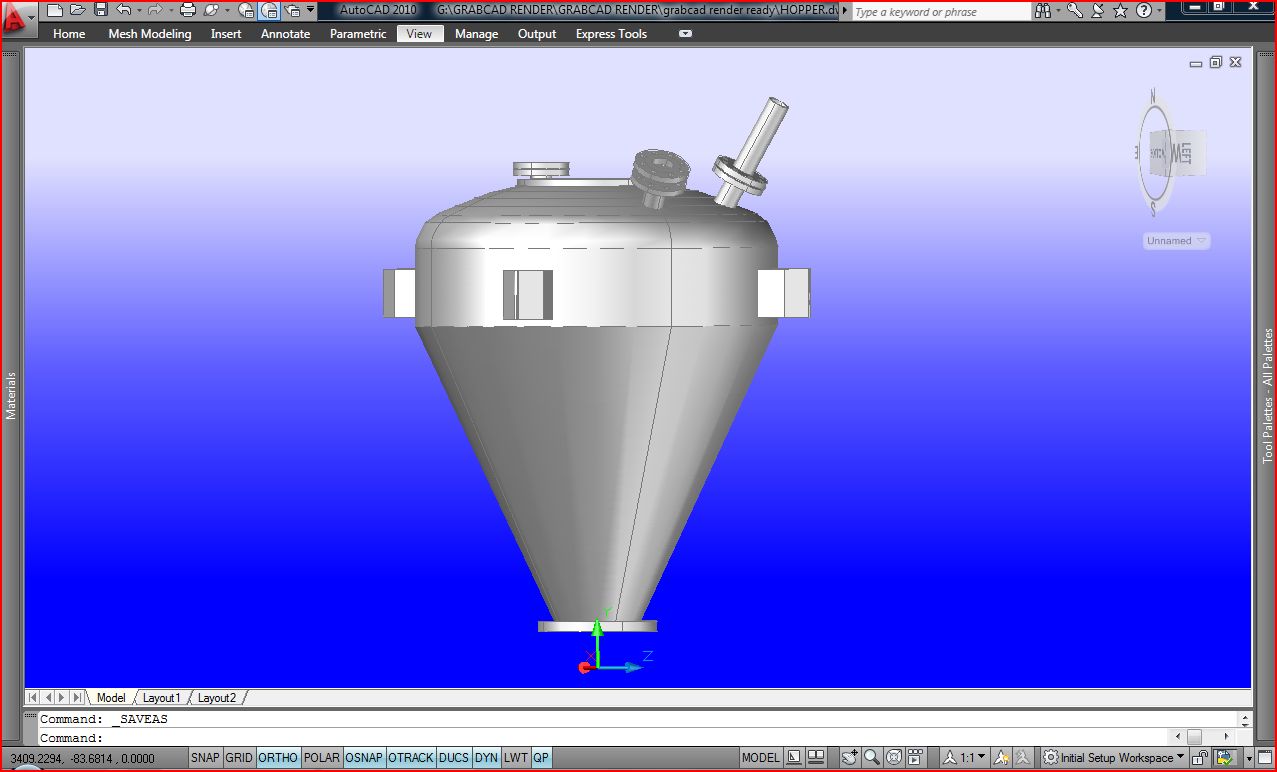Click the toolbar lock padlock icon
Viewport: 1277px width, 772px height.
(x=1200, y=758)
